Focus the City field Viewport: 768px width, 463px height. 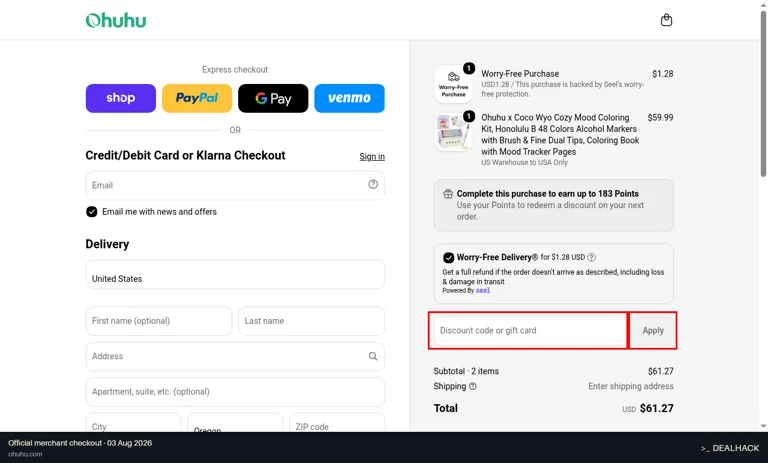[133, 422]
